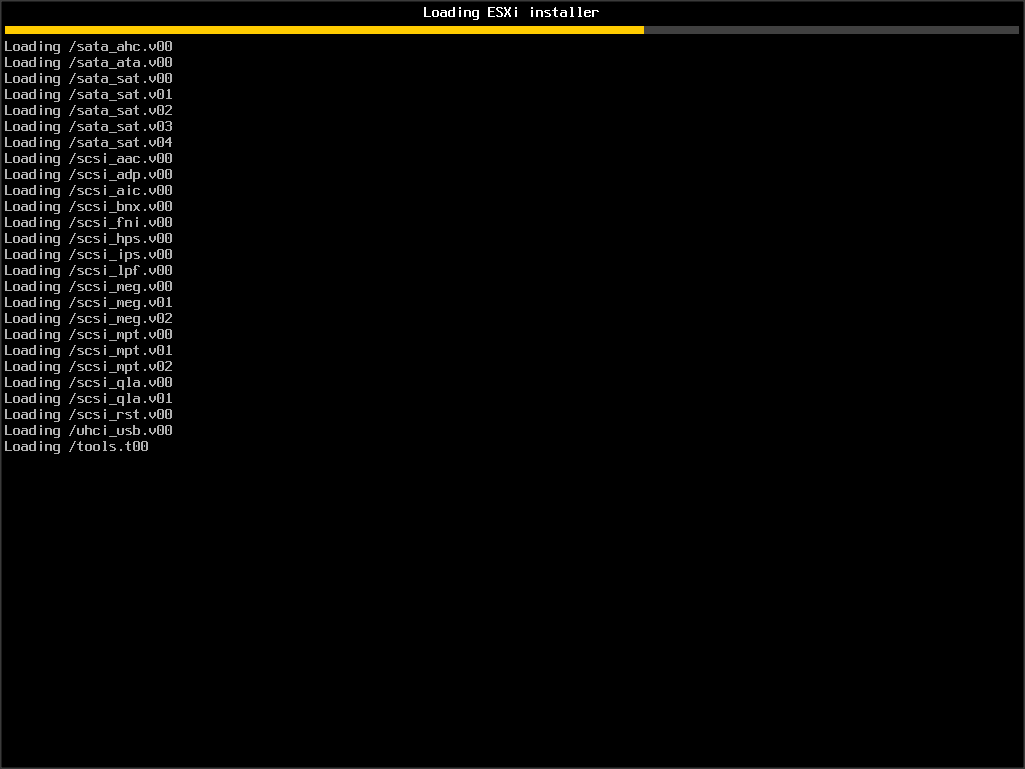Click the line 'Loading /scsi_adp.v00'
The height and width of the screenshot is (769, 1025).
click(x=88, y=175)
